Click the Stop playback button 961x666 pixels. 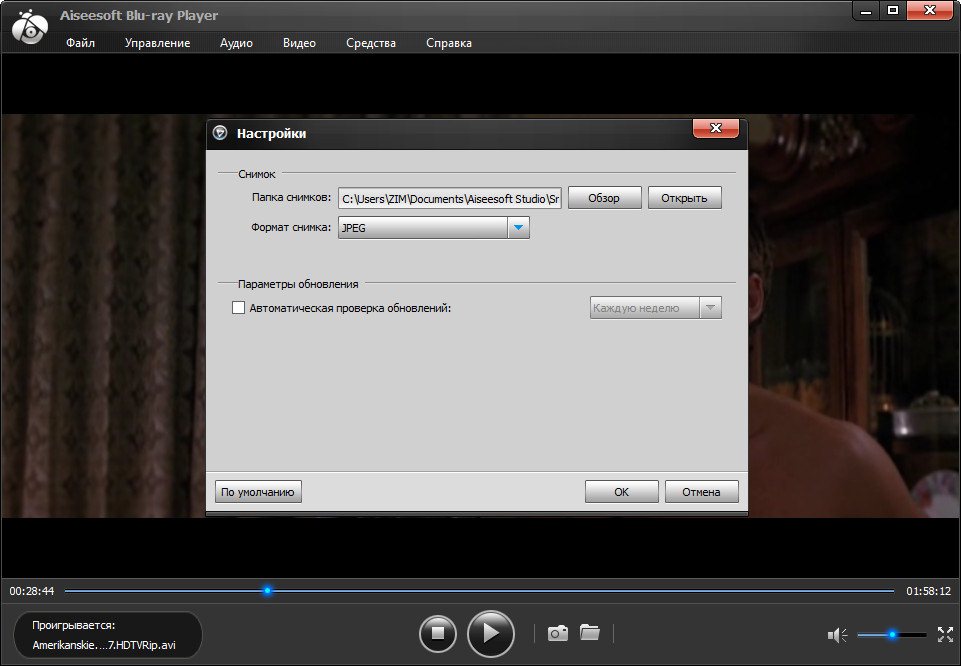coord(438,633)
